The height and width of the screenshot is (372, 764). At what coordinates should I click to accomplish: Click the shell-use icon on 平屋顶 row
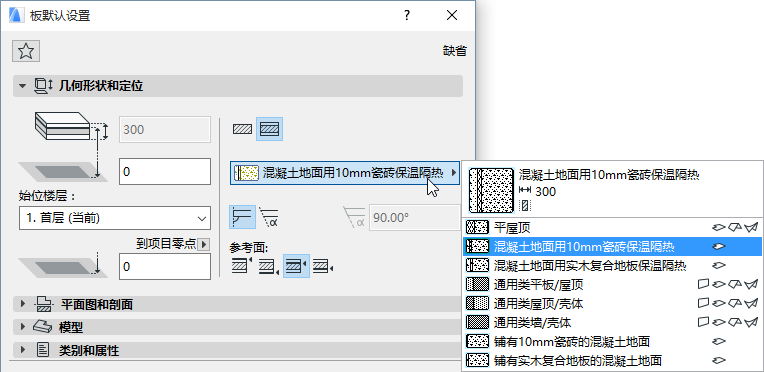752,227
